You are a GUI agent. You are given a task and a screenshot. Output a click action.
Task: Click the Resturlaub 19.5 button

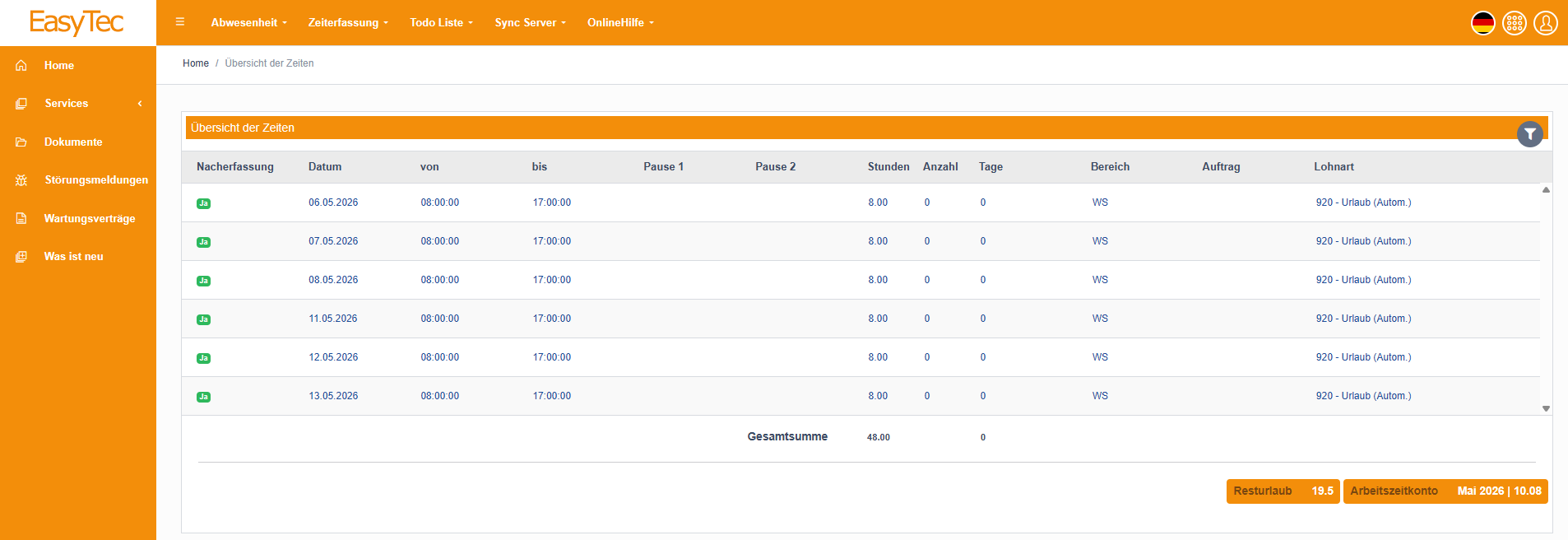tap(1283, 491)
